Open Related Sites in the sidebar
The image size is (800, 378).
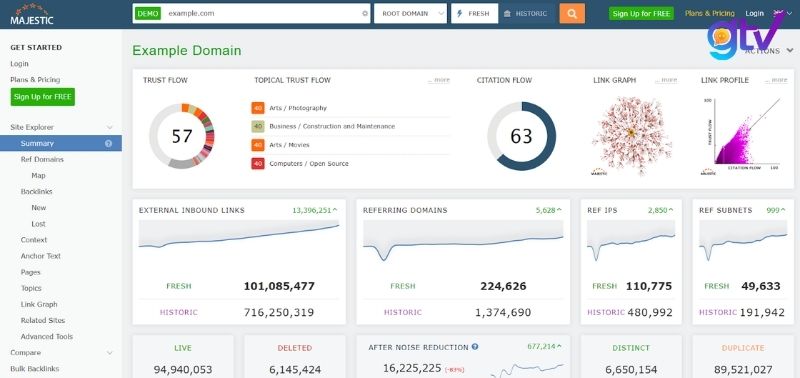pyautogui.click(x=43, y=320)
